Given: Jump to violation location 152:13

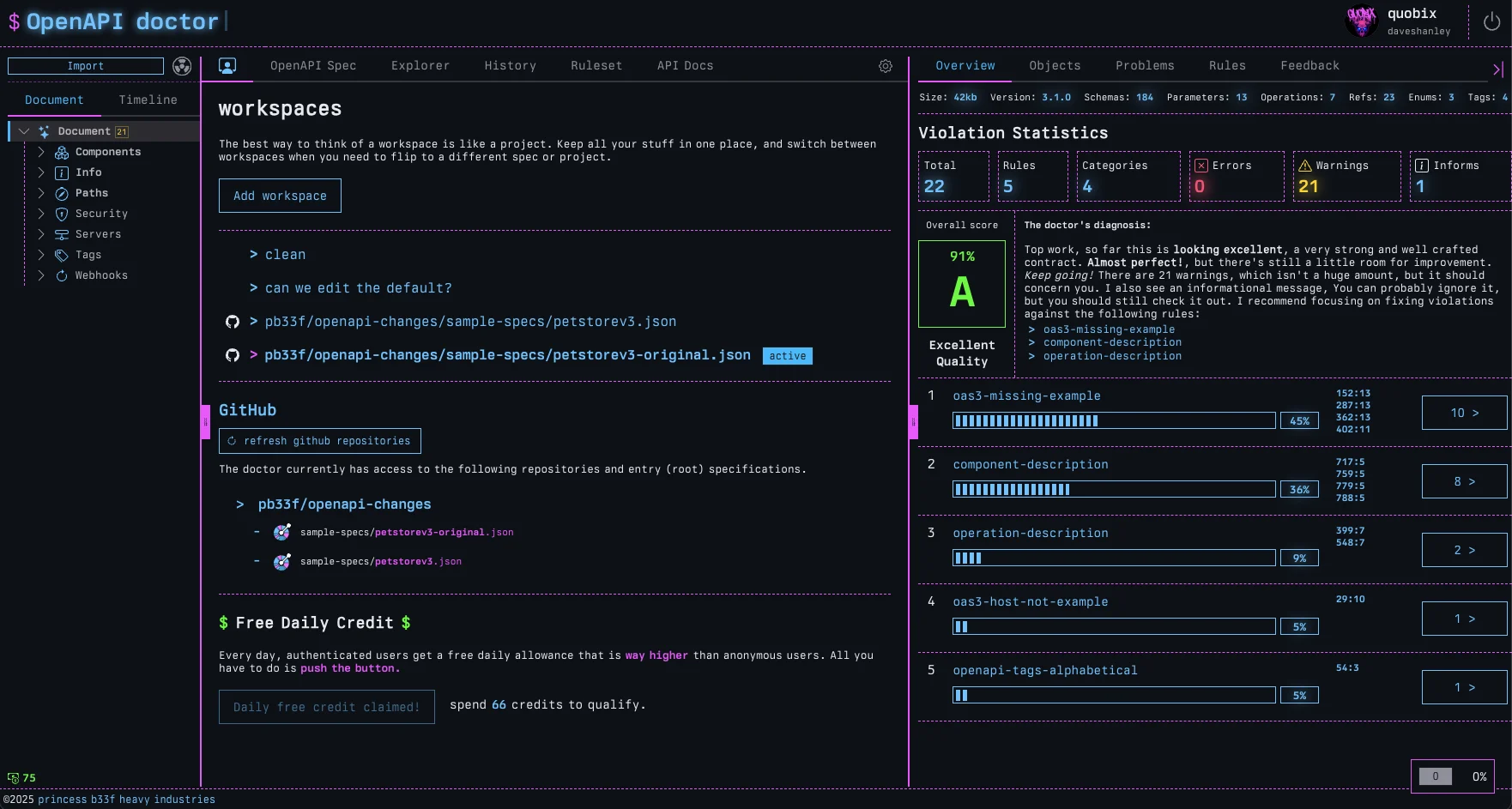Looking at the screenshot, I should (1353, 394).
